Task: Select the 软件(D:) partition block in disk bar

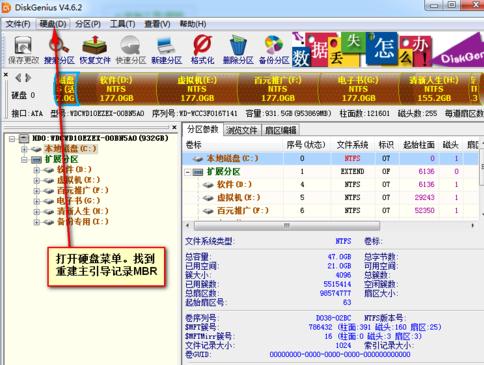Action: pyautogui.click(x=116, y=89)
